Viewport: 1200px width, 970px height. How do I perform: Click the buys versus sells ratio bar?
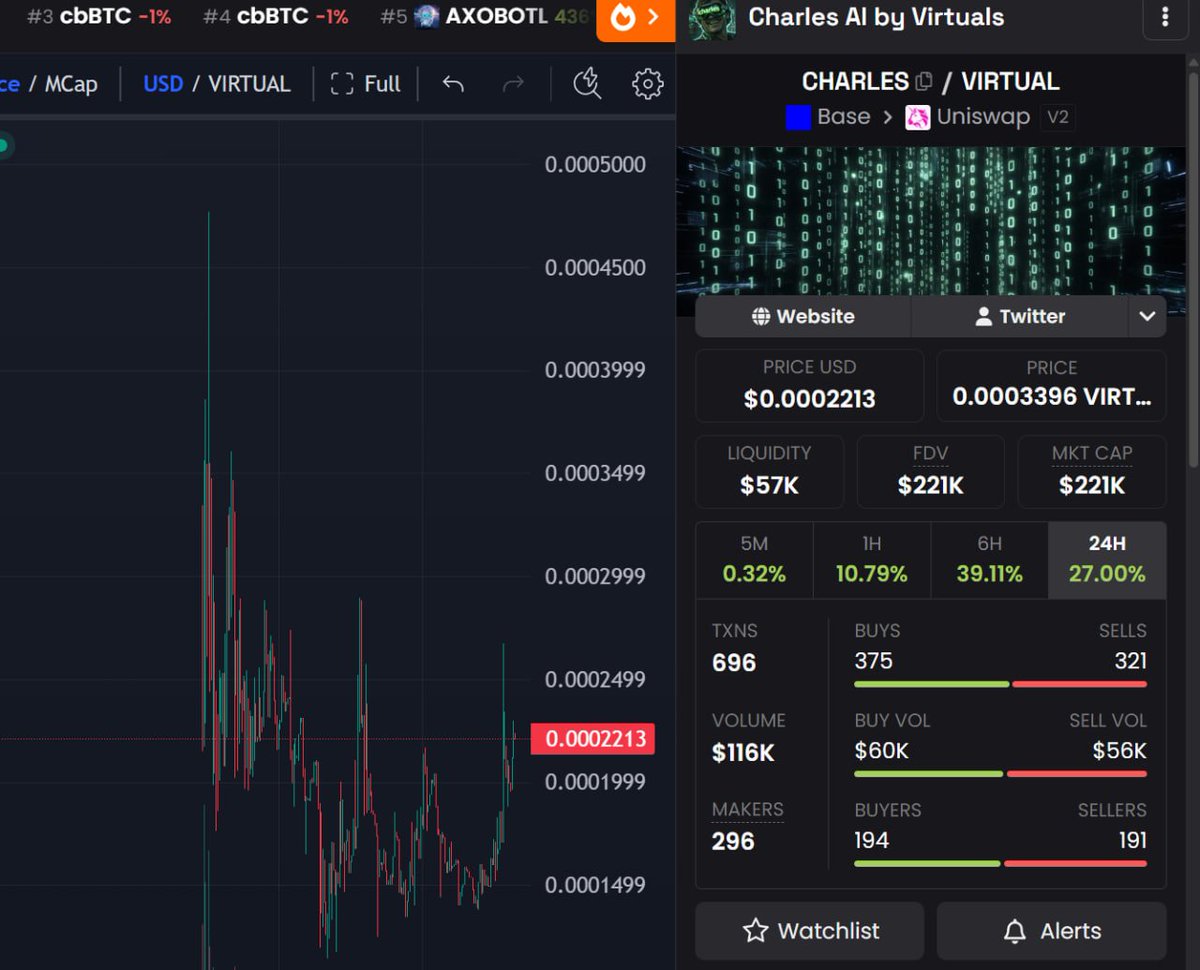[1000, 684]
